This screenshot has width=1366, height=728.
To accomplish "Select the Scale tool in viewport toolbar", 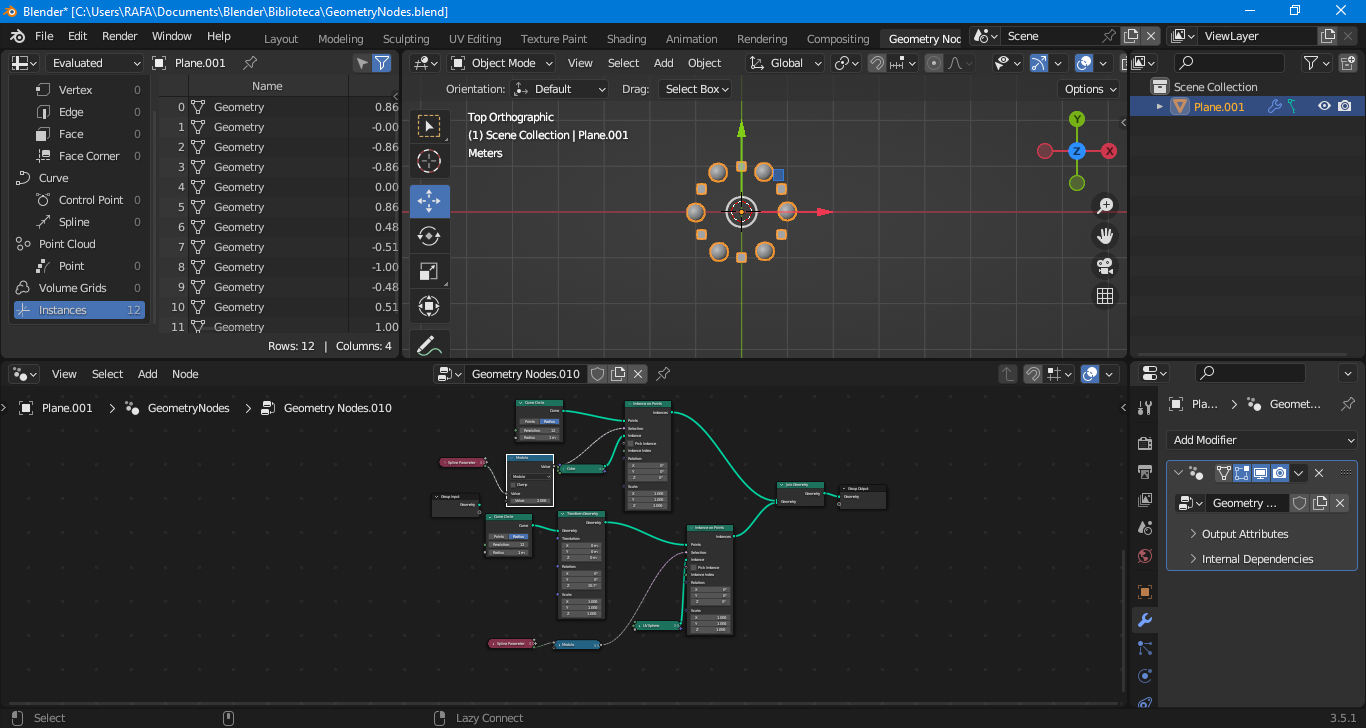I will coord(429,271).
